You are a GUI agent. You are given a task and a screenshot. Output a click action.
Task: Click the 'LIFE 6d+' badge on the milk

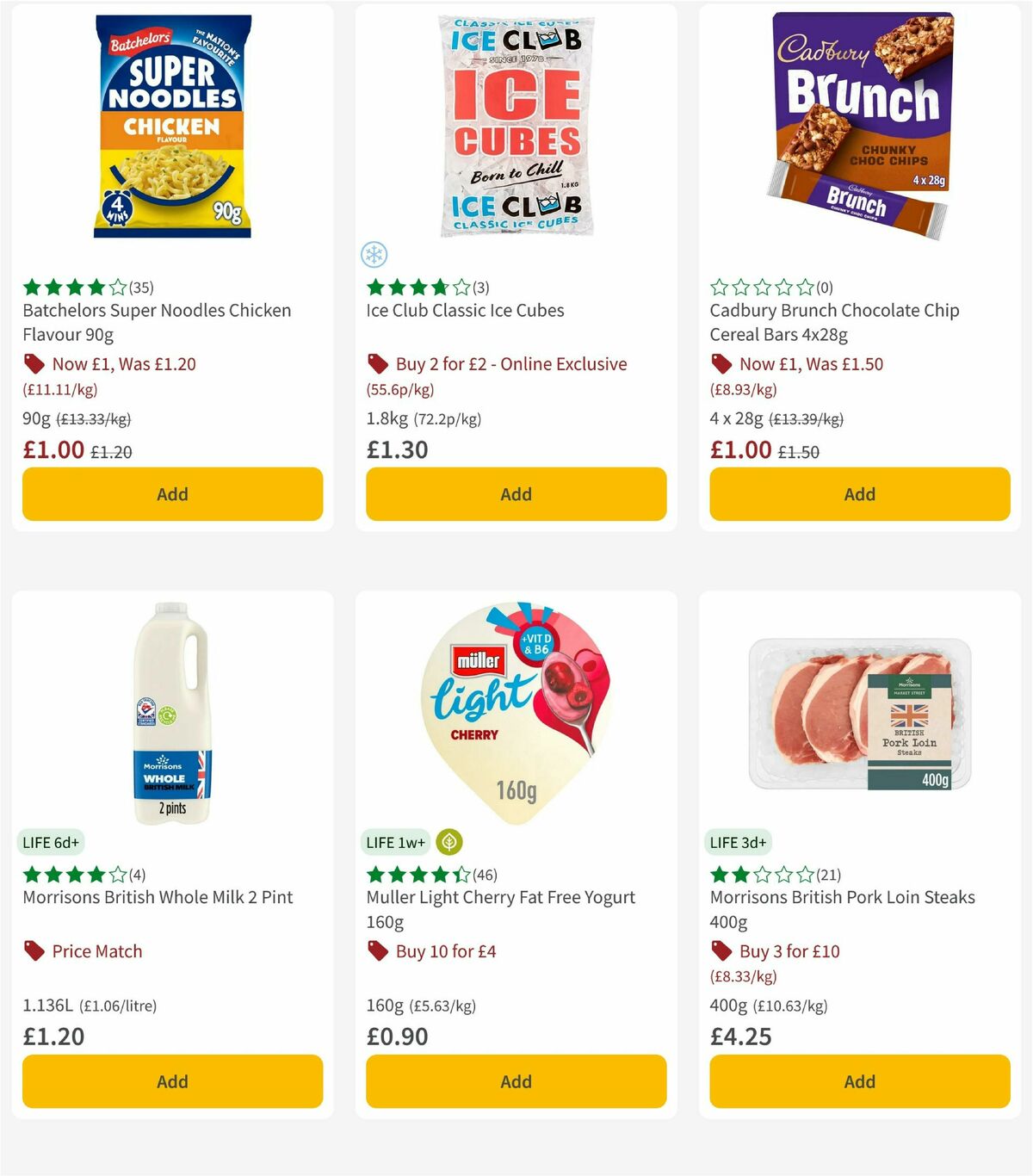tap(52, 842)
